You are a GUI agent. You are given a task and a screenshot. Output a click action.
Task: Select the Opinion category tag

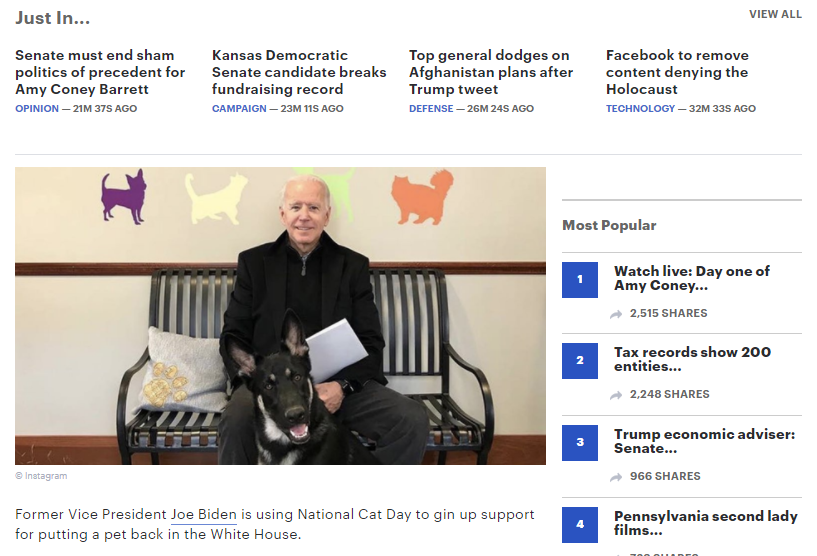coord(37,109)
